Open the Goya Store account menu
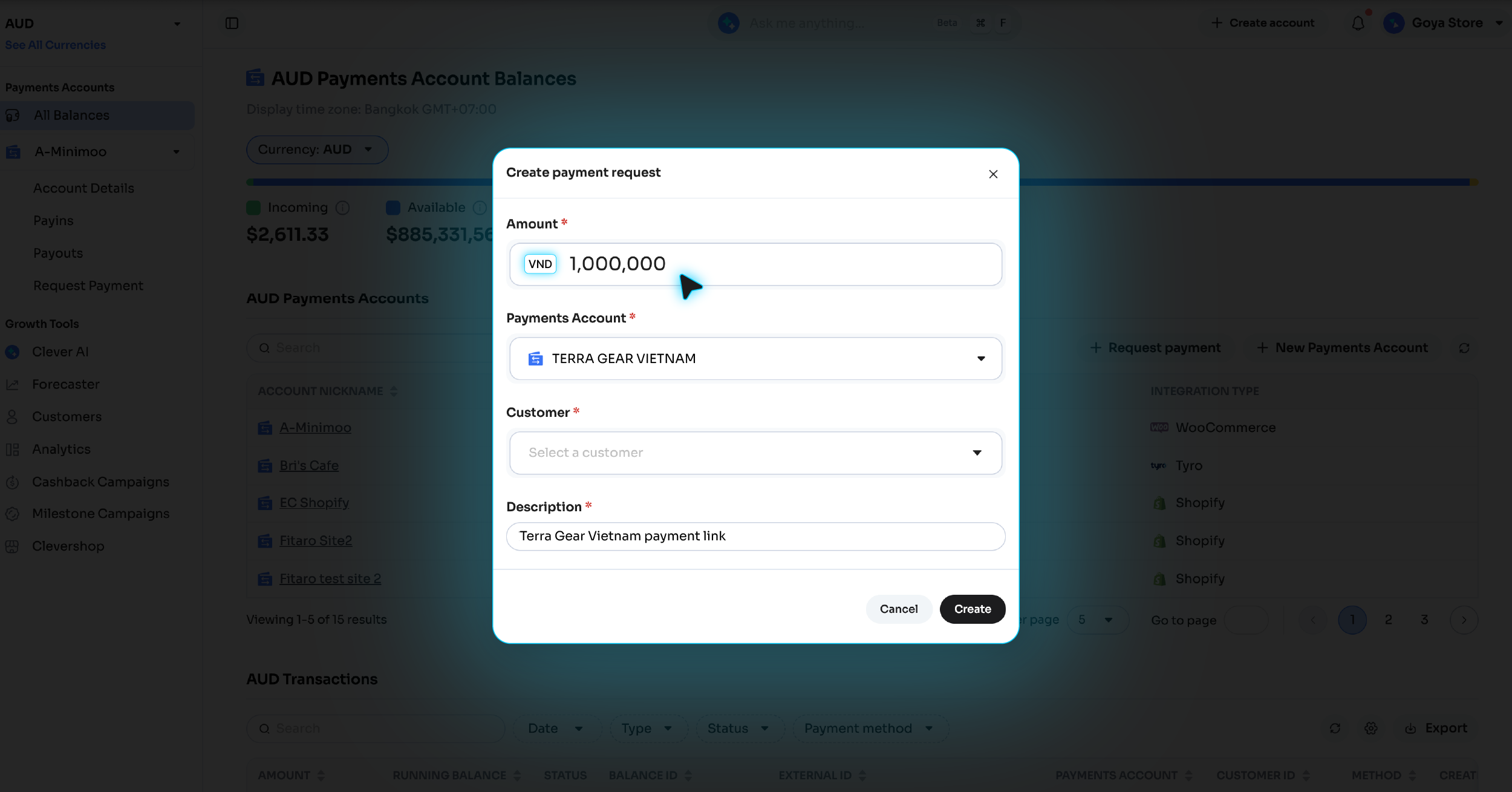This screenshot has width=1512, height=792. coord(1444,23)
